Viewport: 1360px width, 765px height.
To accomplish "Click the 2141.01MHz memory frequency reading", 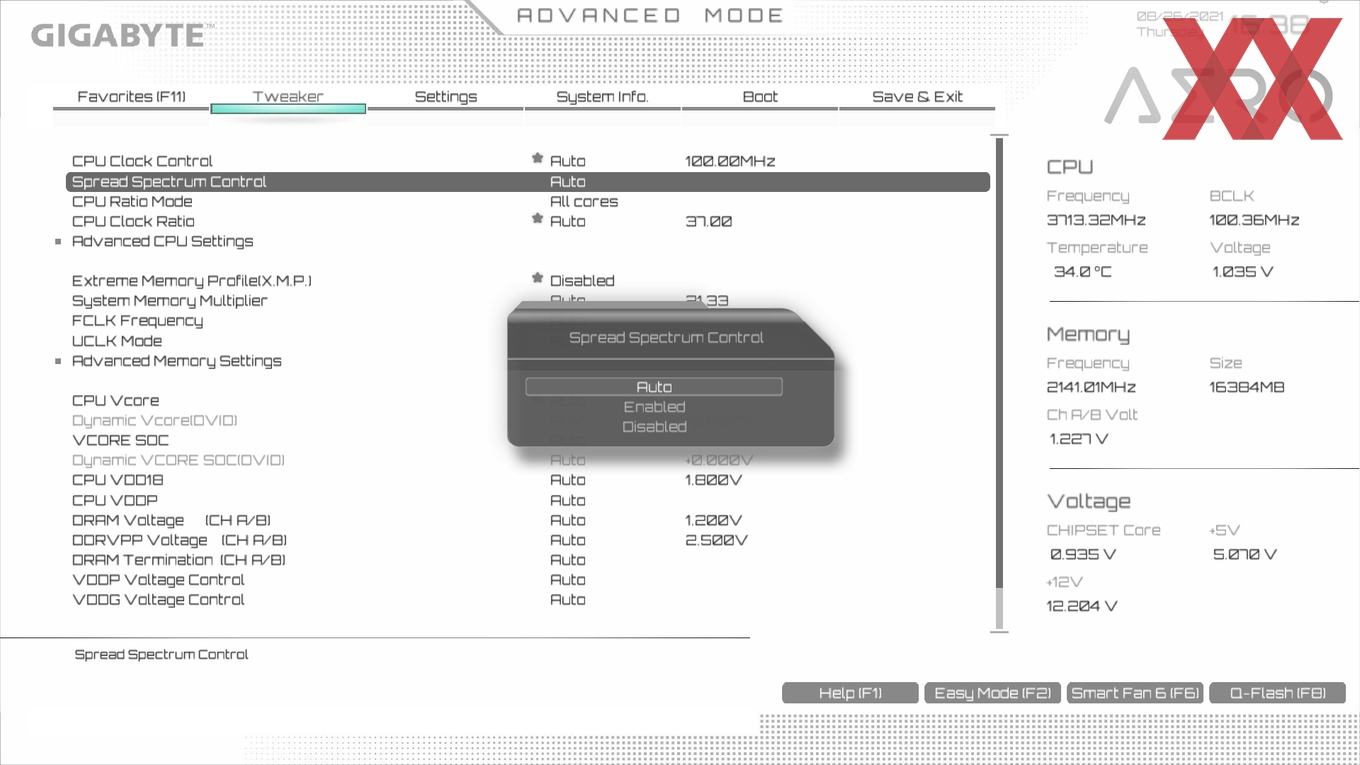I will pyautogui.click(x=1091, y=387).
